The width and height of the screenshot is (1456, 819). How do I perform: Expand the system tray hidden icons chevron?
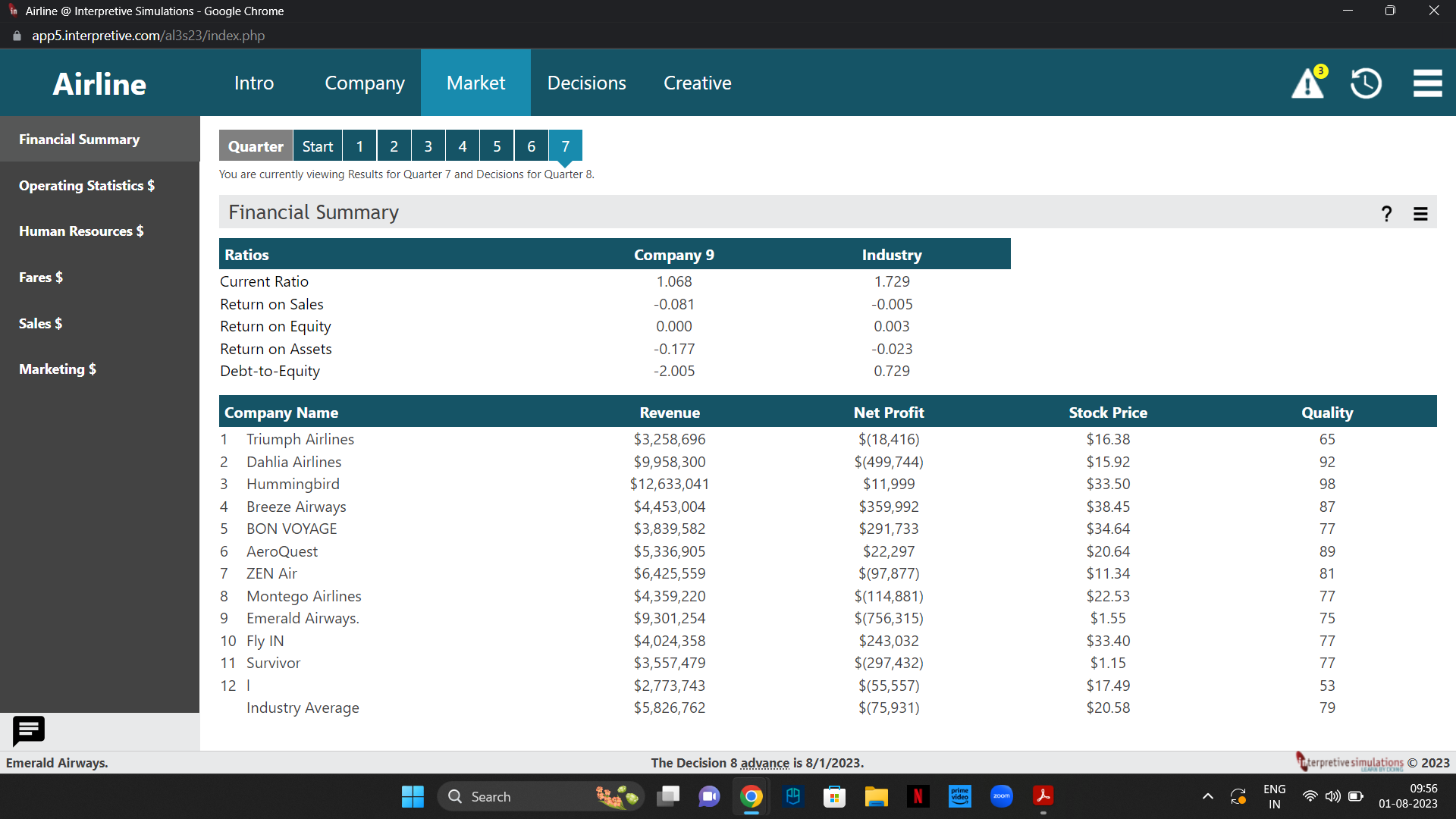tap(1207, 796)
